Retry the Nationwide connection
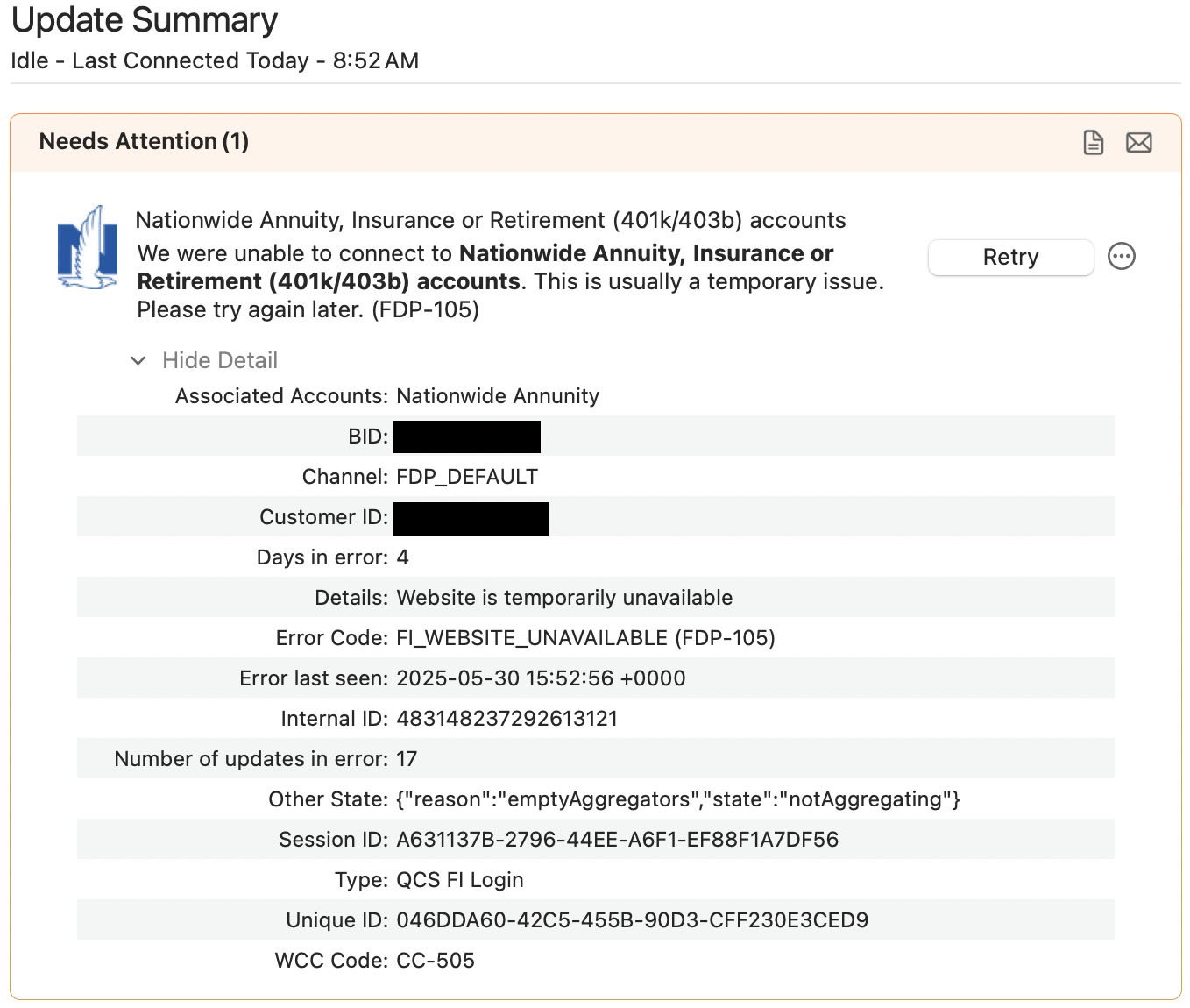The width and height of the screenshot is (1190, 1008). coord(1010,257)
